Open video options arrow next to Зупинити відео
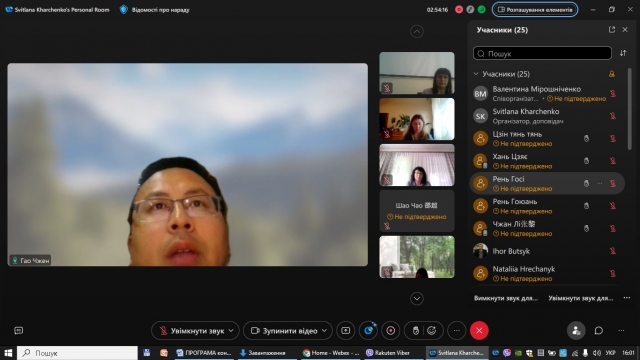The image size is (640, 360). (x=324, y=331)
